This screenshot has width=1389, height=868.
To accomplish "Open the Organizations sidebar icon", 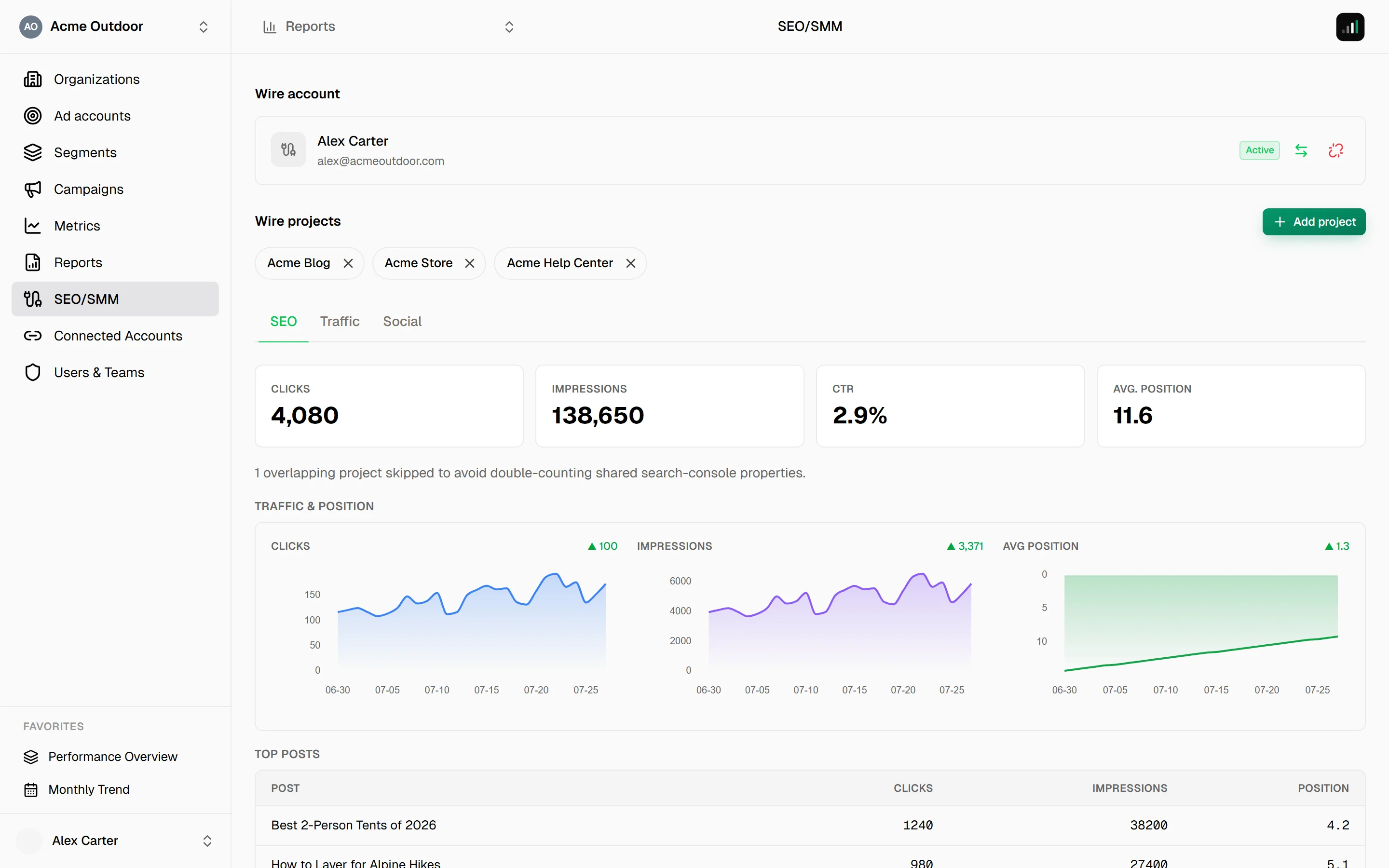I will 33,79.
